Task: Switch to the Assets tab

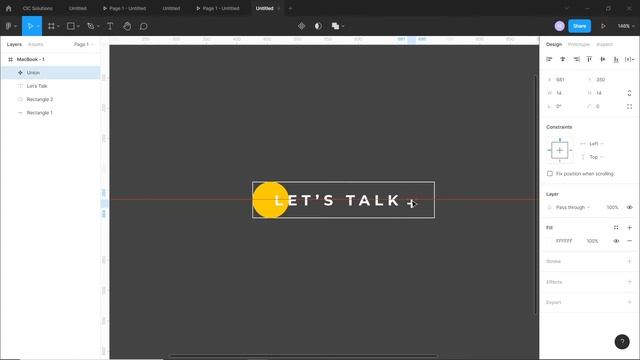Action: coord(36,44)
